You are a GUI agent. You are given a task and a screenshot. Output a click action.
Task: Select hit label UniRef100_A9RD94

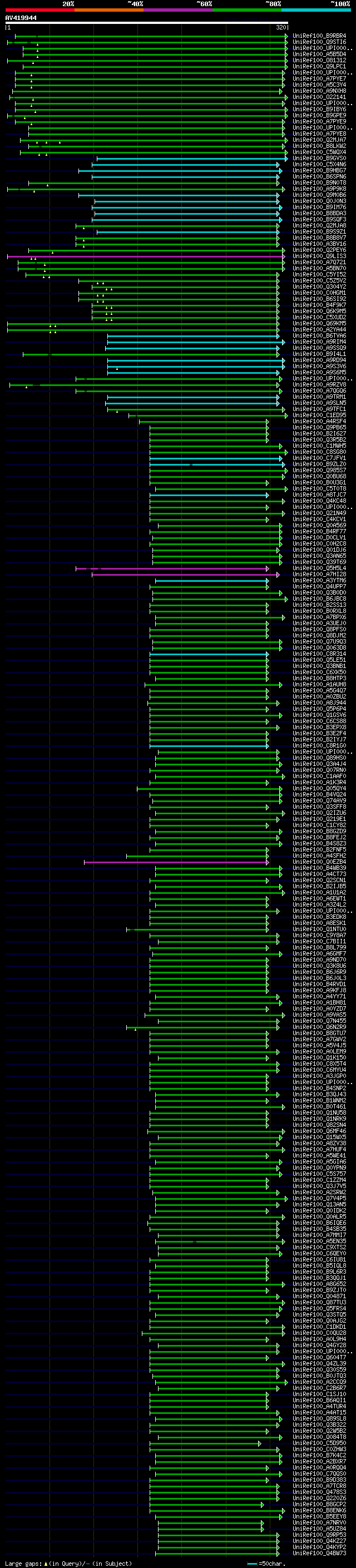coord(319,360)
